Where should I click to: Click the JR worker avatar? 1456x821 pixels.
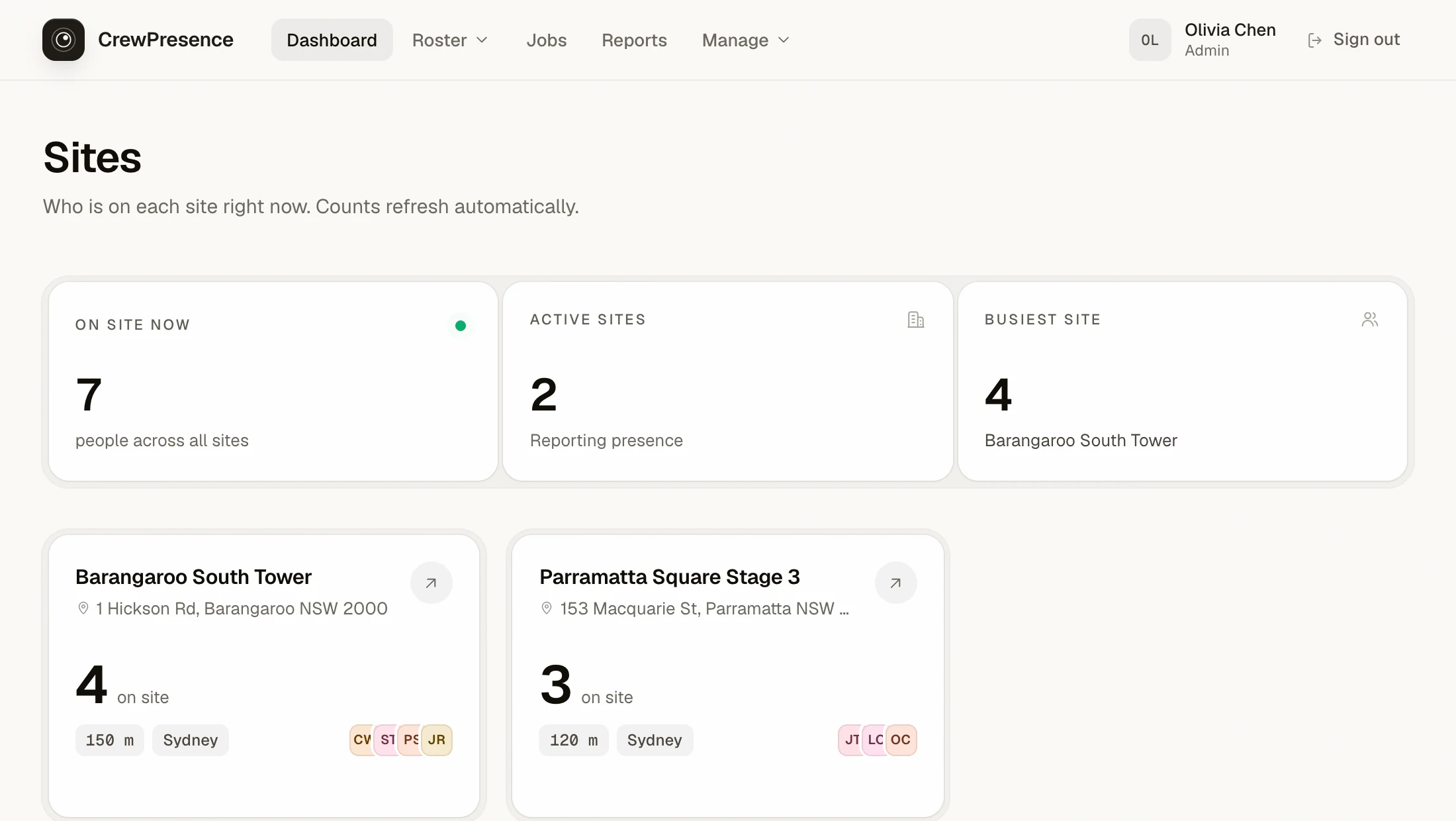pos(437,740)
